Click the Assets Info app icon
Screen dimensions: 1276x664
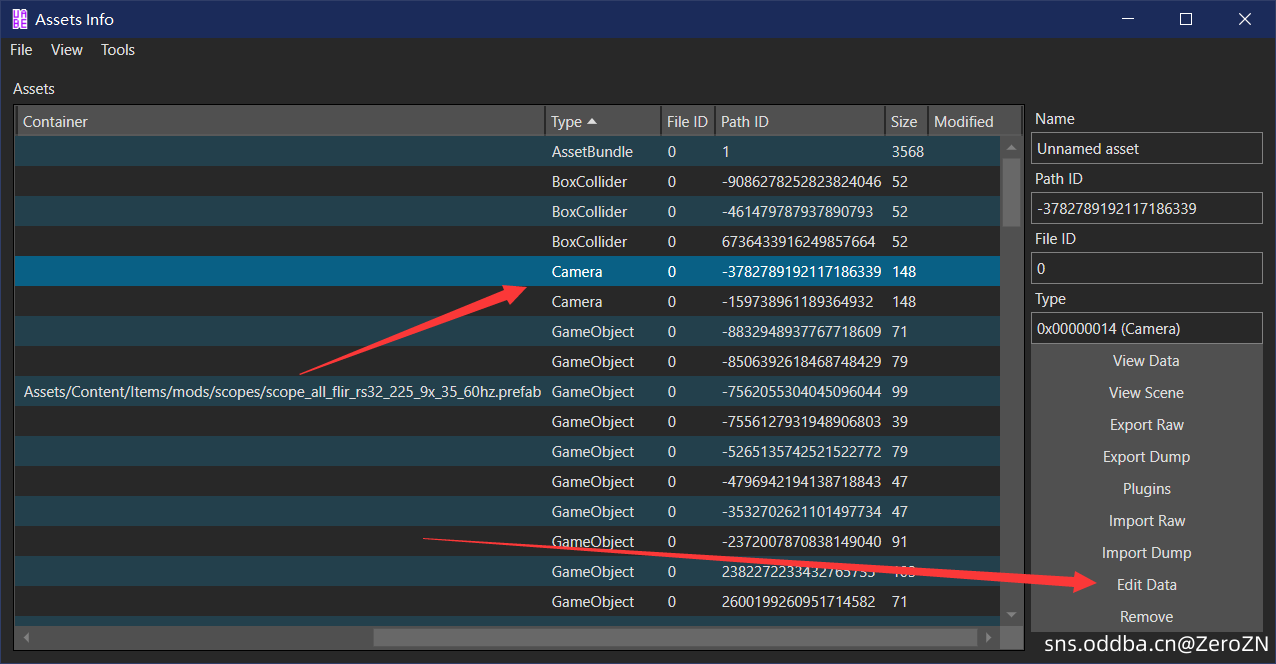tap(19, 19)
